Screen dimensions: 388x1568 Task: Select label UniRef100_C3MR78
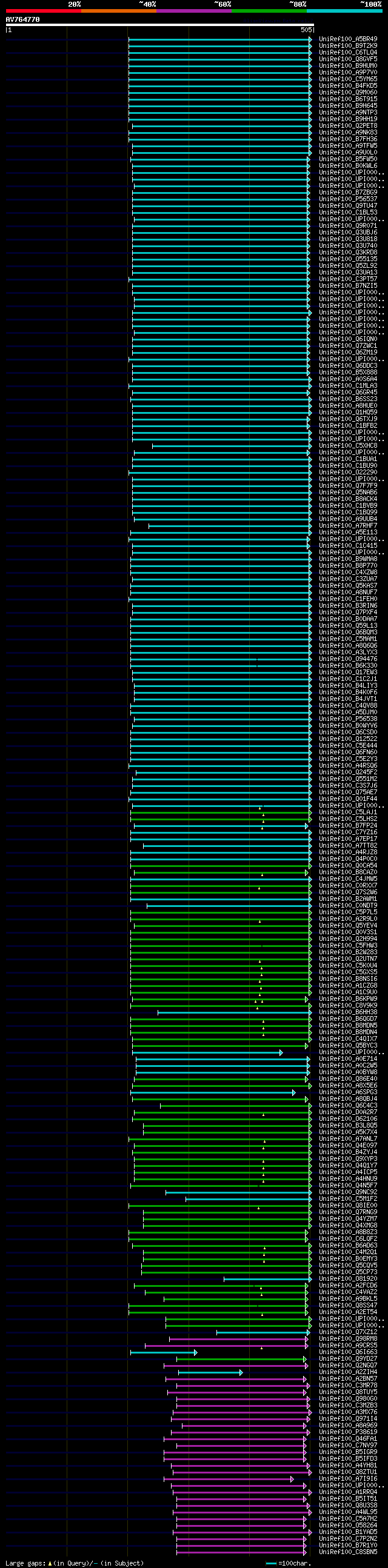pyautogui.click(x=348, y=1385)
